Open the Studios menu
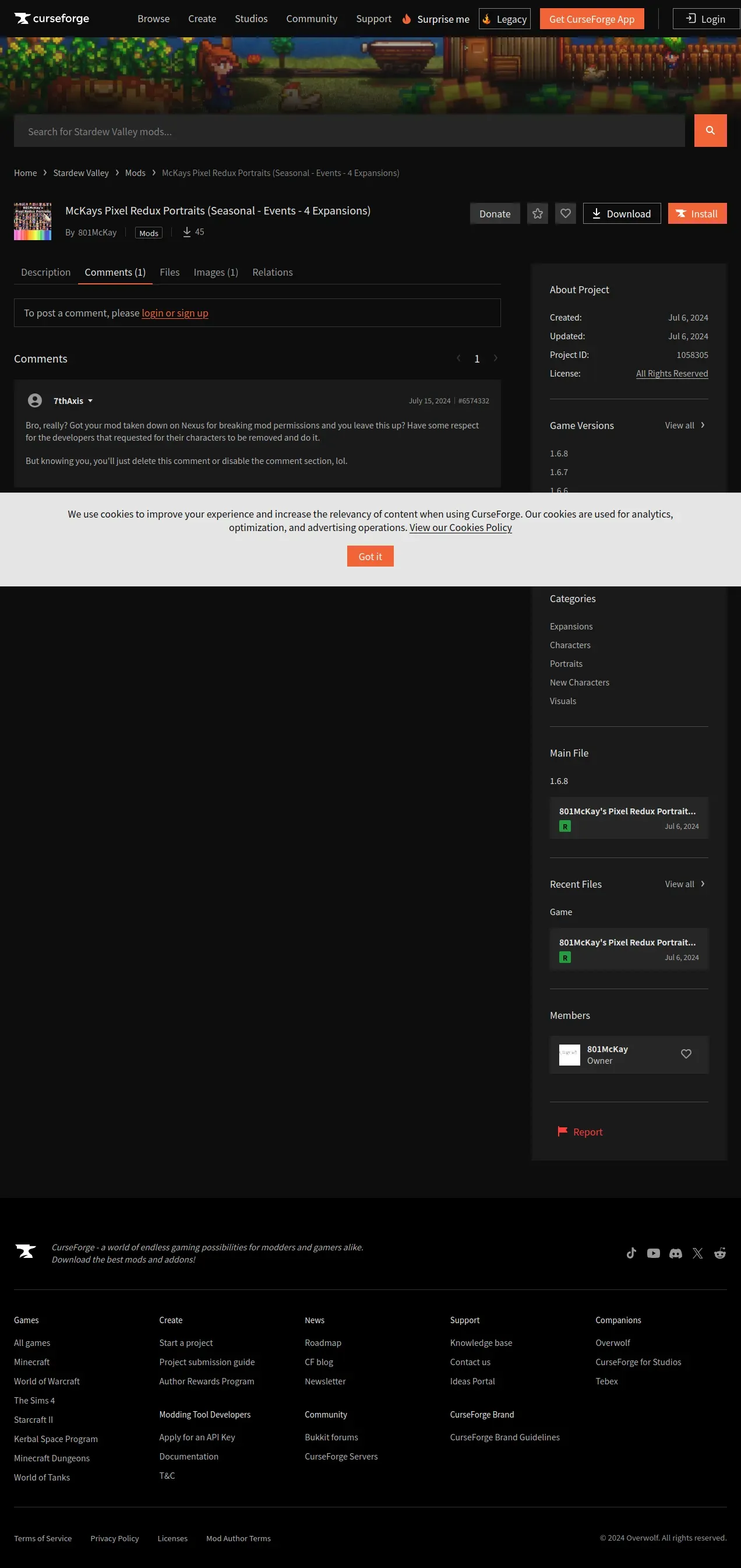This screenshot has width=741, height=1568. (x=251, y=19)
